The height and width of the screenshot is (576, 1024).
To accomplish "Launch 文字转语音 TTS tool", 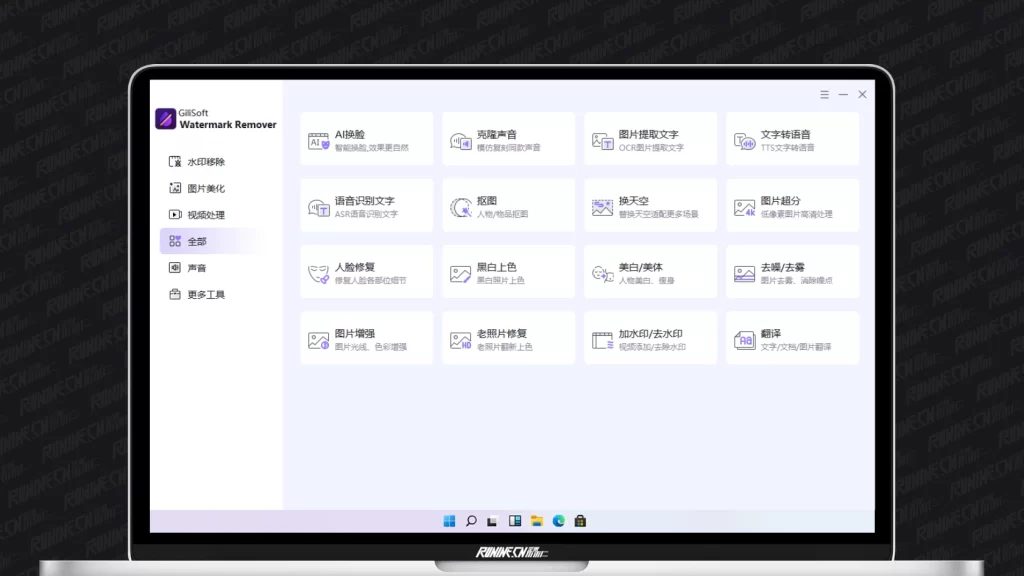I will (792, 139).
